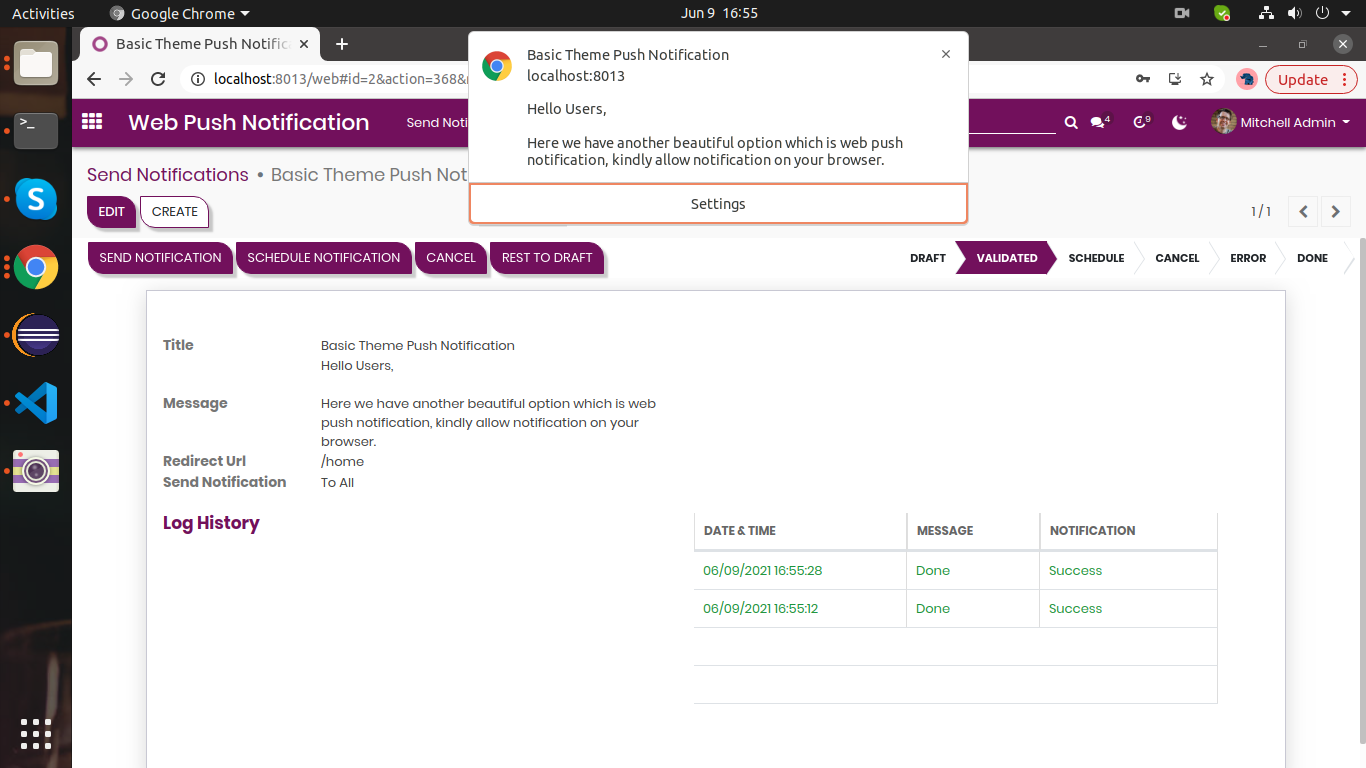
Task: Select the Done status stage
Action: tap(1312, 258)
